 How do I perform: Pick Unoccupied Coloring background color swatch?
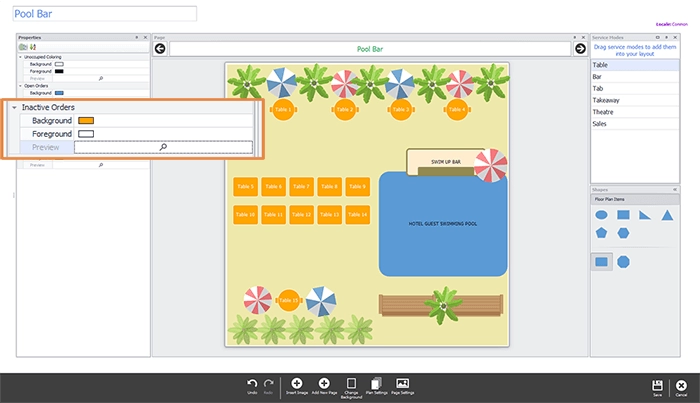59,64
